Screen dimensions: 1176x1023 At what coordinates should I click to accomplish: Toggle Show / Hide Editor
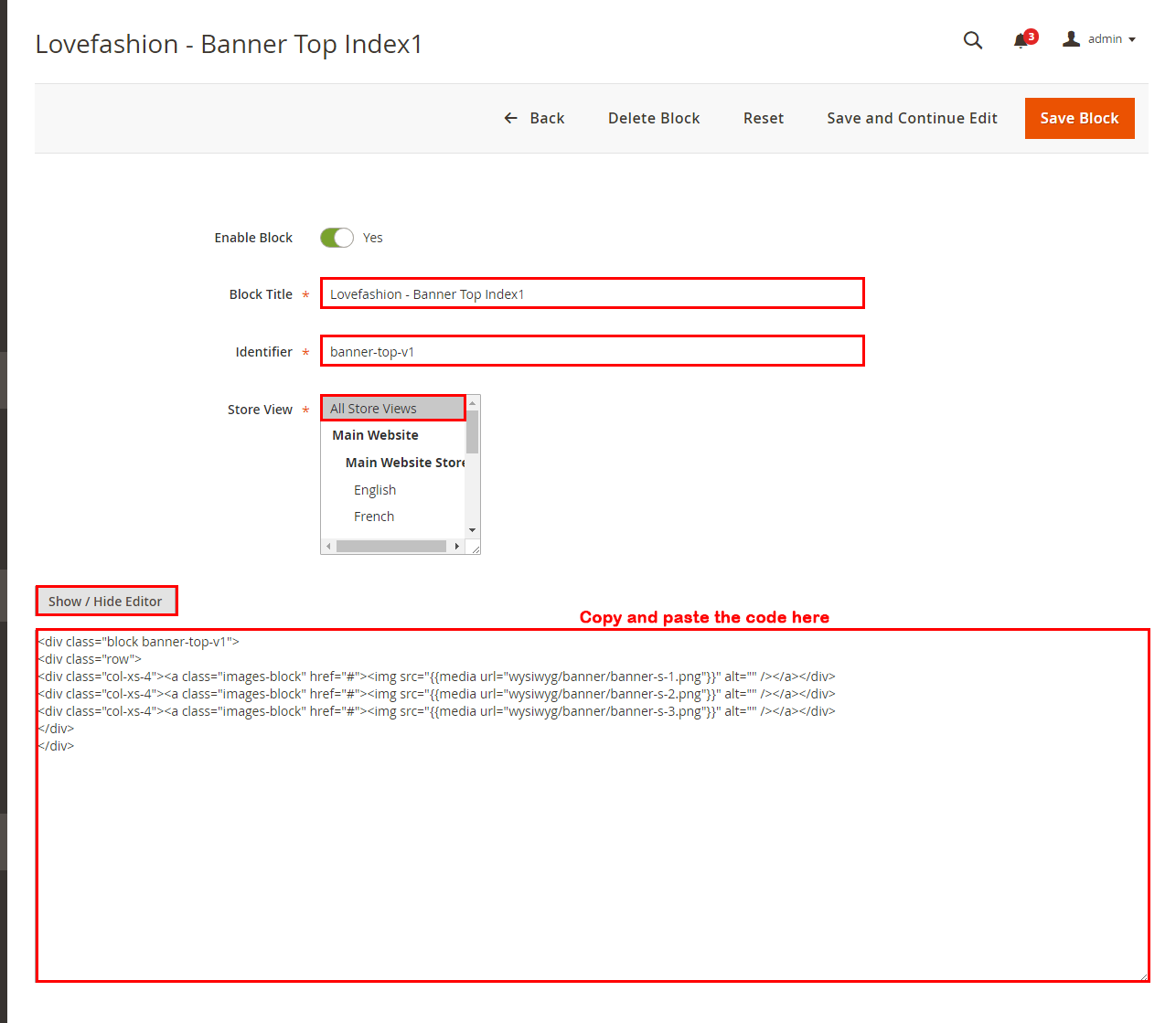click(105, 601)
